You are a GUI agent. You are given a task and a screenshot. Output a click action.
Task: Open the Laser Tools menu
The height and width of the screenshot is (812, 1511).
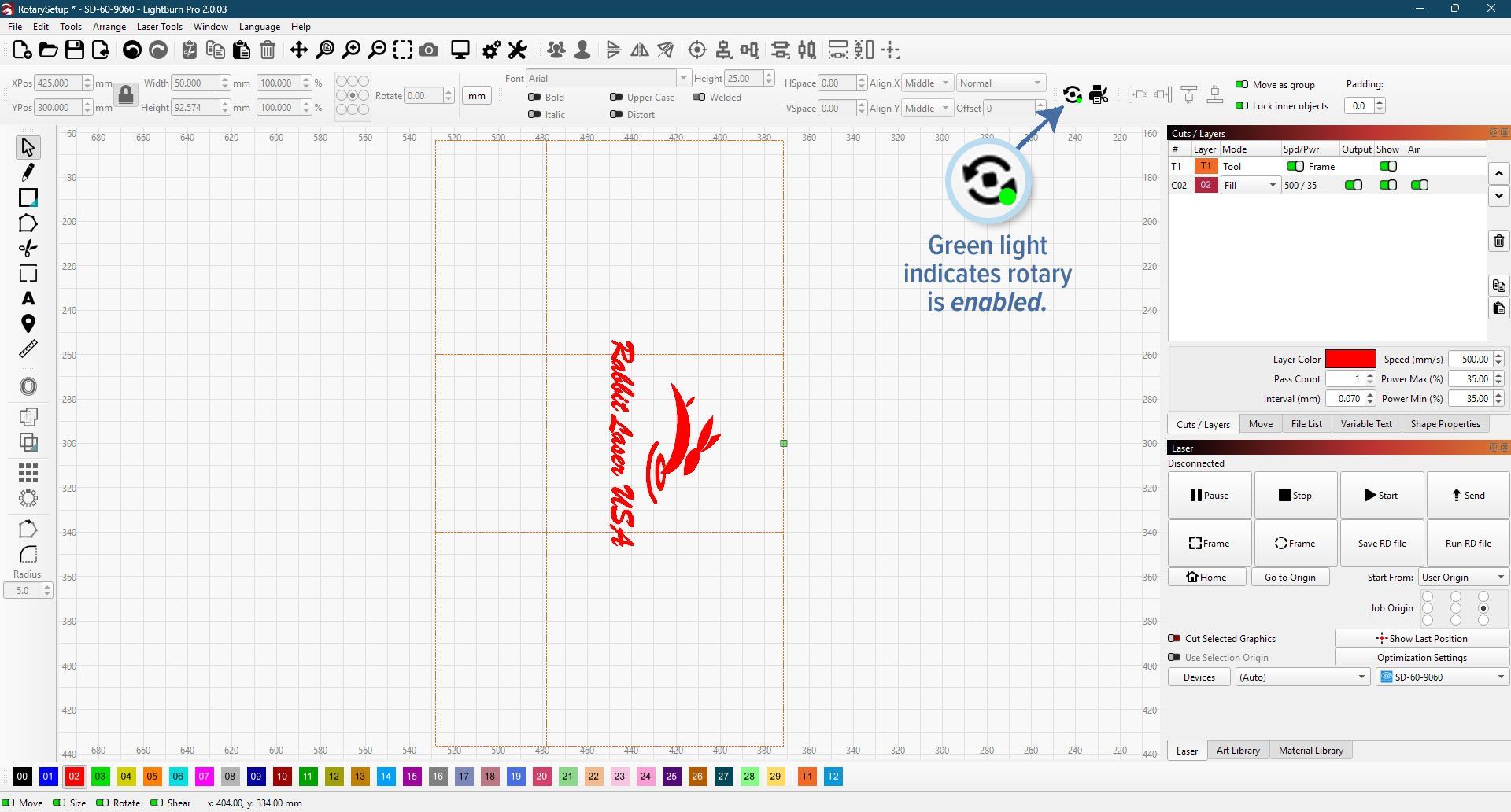(x=160, y=26)
